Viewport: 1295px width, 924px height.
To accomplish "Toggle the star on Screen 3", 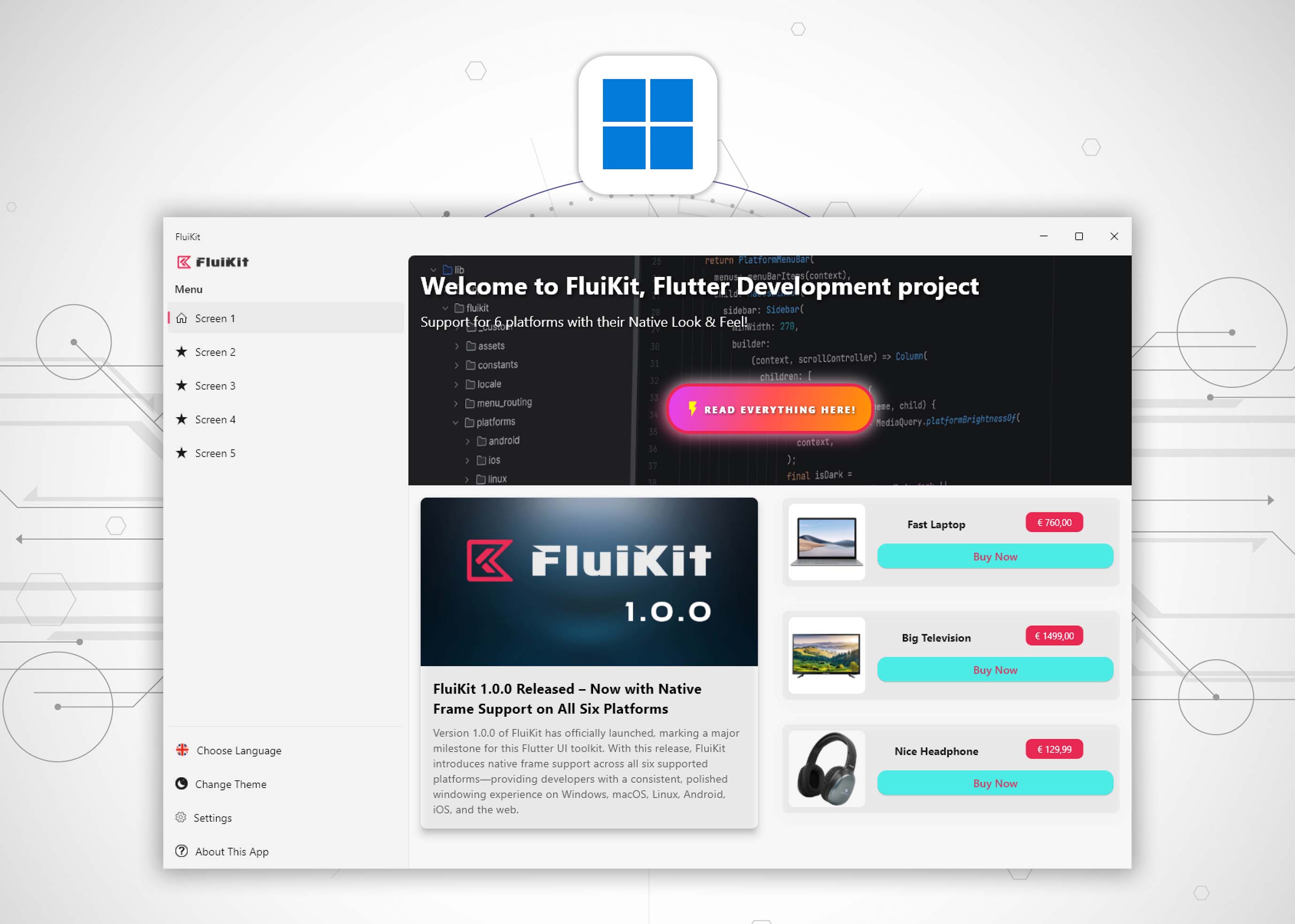I will pyautogui.click(x=182, y=386).
